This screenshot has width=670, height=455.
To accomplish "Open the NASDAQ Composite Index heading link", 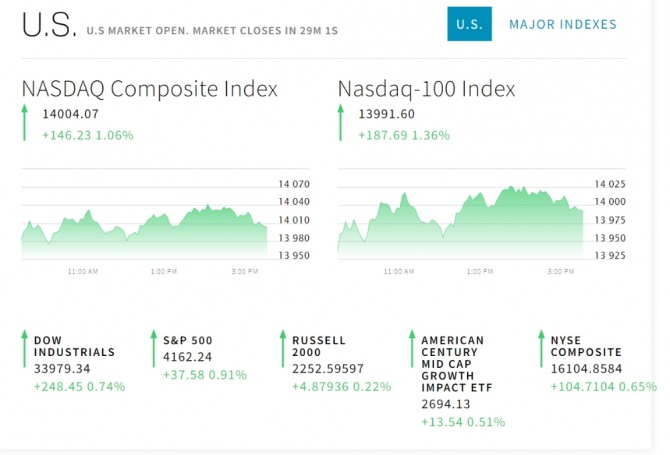I will coord(149,89).
